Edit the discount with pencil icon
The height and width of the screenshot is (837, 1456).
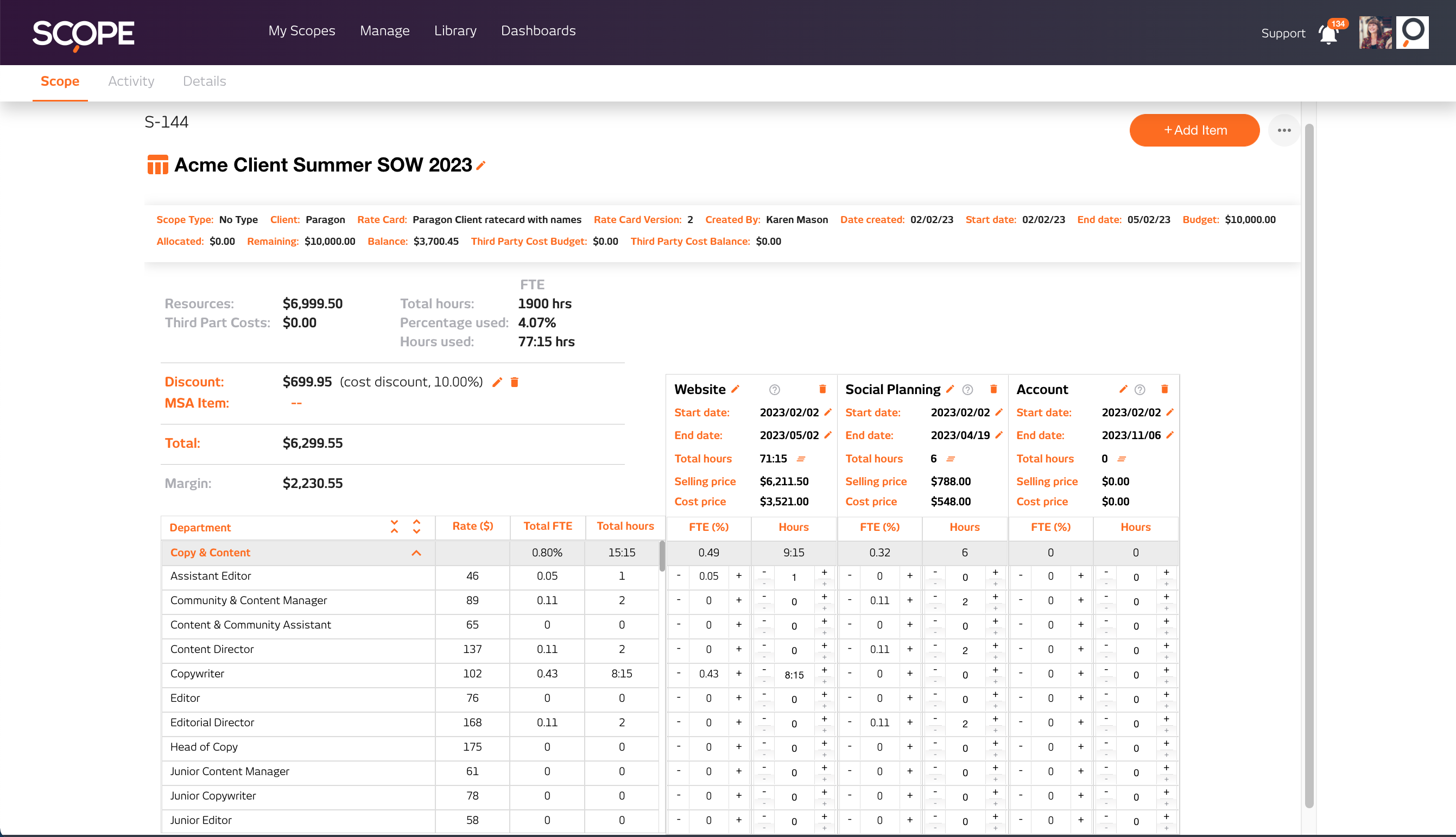[x=497, y=382]
